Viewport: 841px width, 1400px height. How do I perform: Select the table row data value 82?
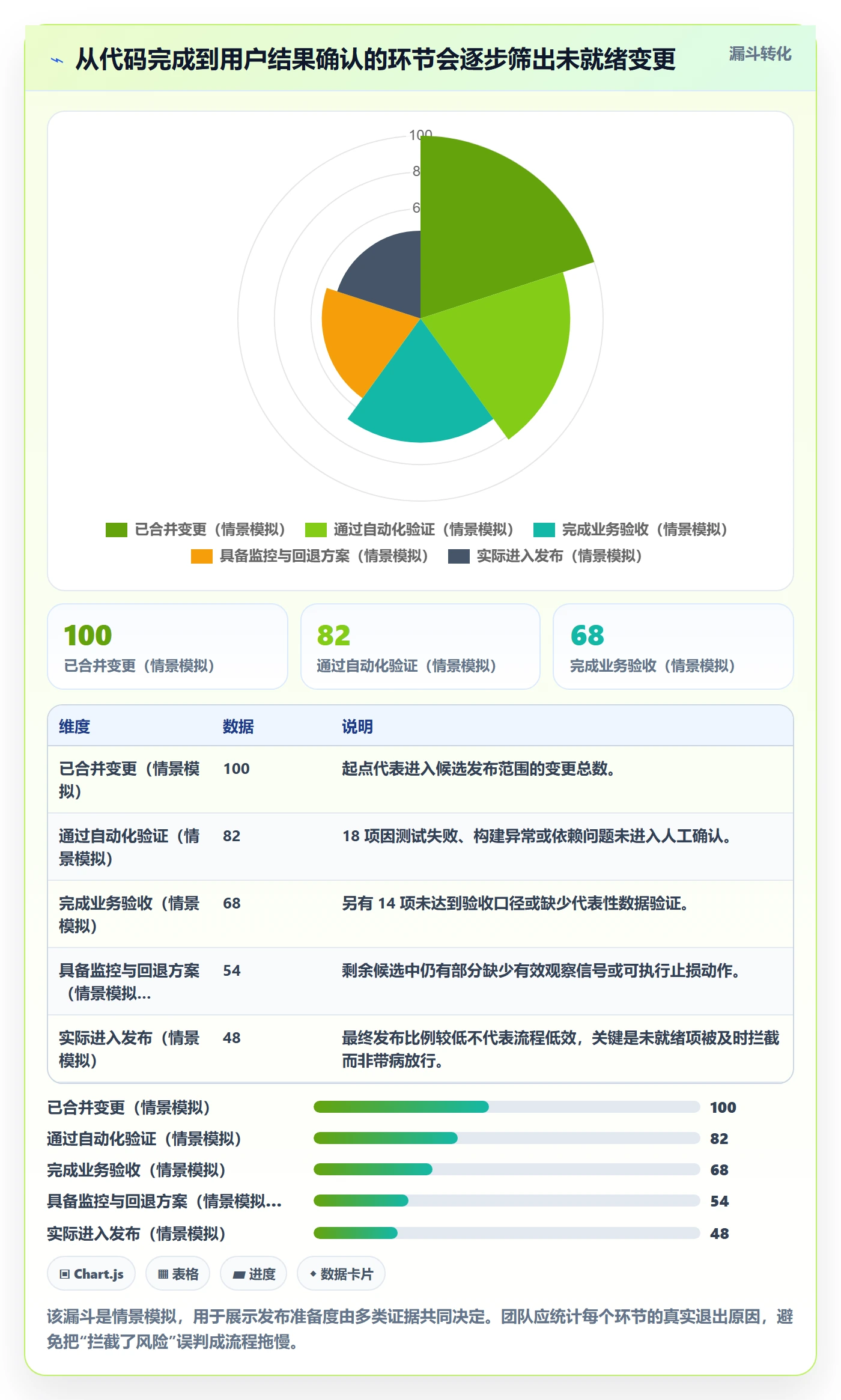pyautogui.click(x=231, y=836)
